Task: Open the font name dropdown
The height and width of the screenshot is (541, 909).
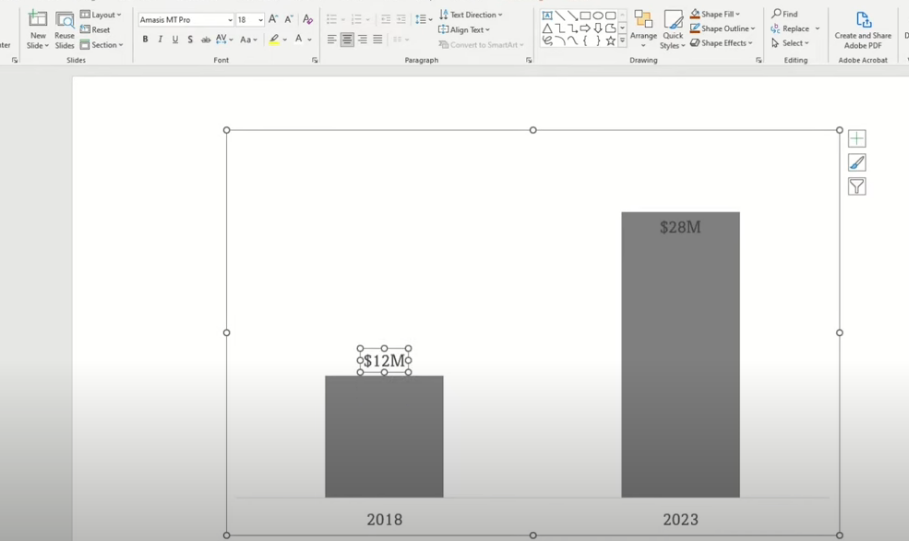Action: click(x=230, y=20)
